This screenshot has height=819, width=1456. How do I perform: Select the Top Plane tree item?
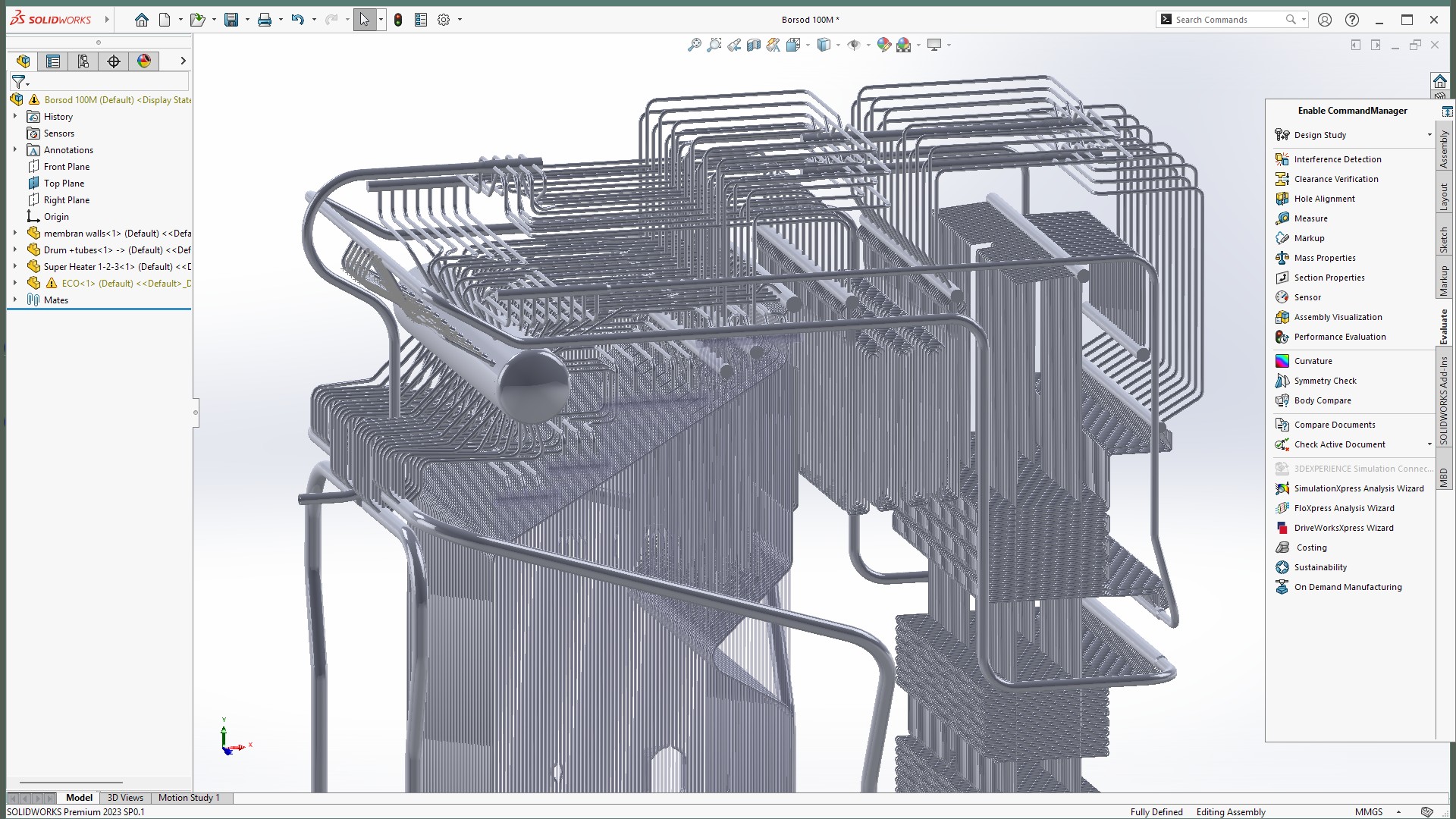[64, 184]
